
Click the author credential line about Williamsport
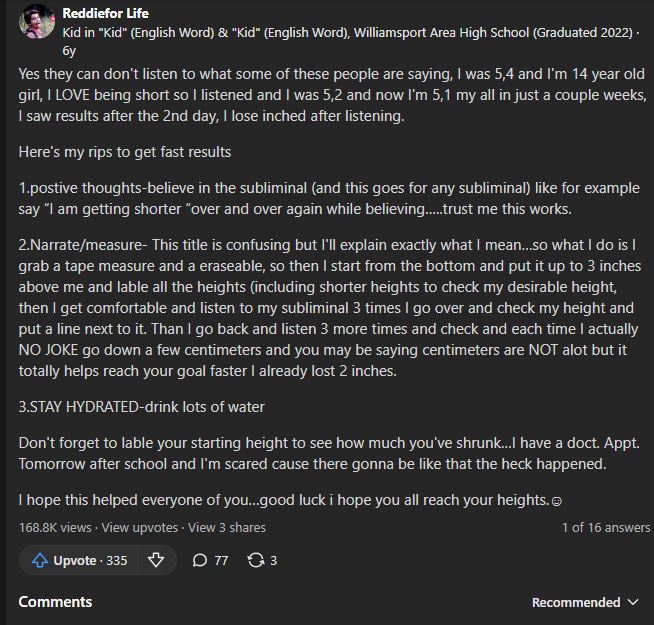tap(347, 33)
